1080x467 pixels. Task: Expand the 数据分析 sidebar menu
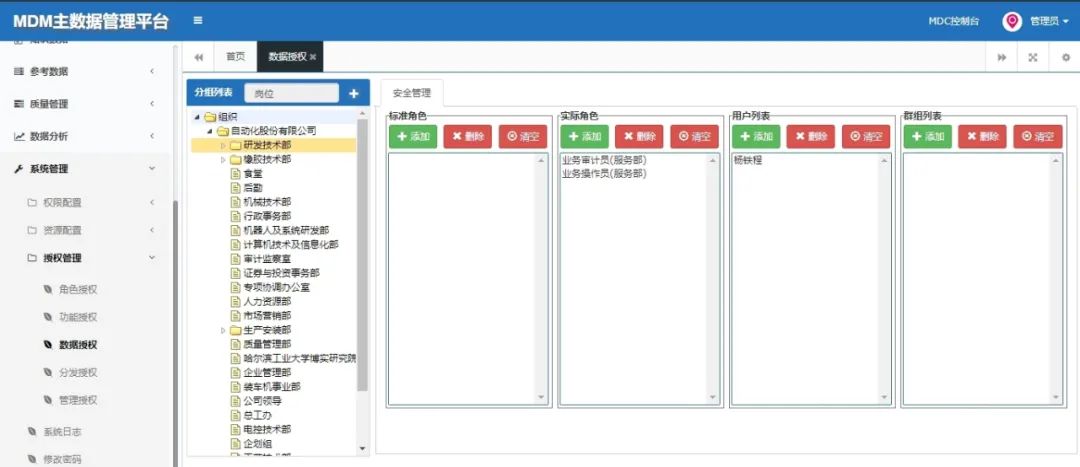pyautogui.click(x=84, y=136)
